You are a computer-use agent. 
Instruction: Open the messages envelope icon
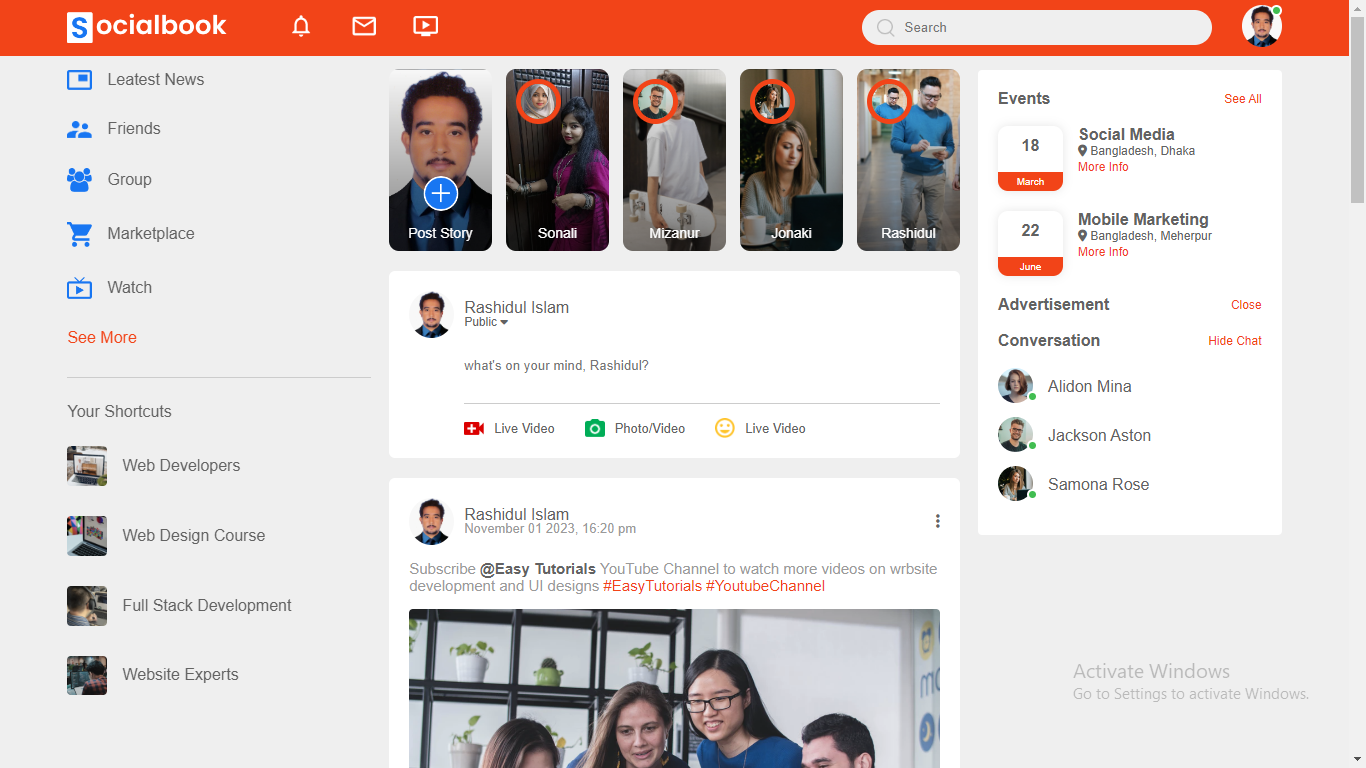coord(364,27)
